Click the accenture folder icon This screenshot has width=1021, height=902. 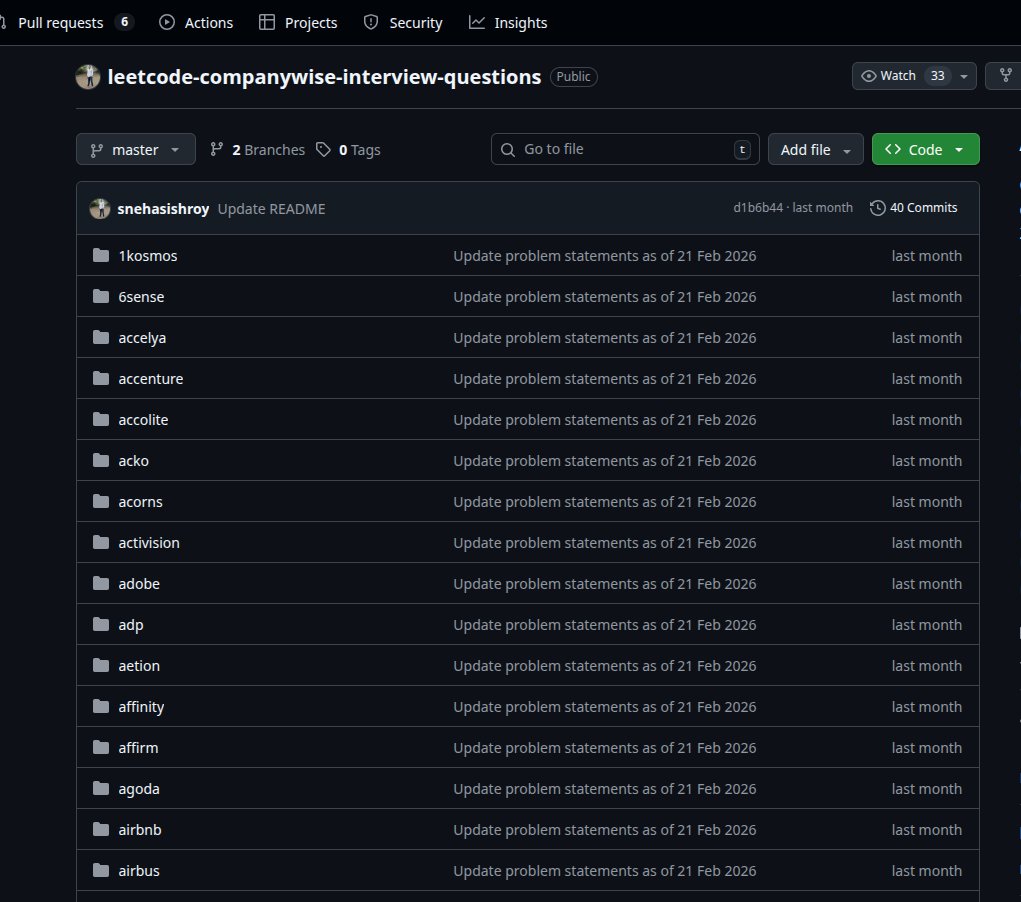pos(101,378)
